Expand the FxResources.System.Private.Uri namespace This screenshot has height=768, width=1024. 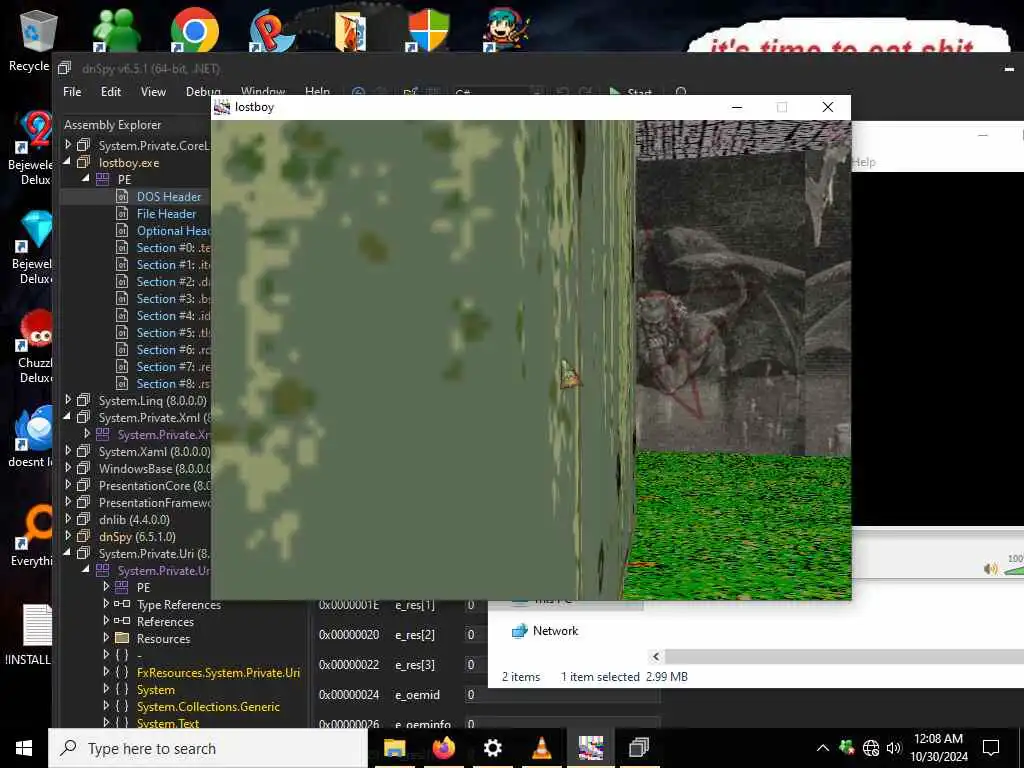tap(106, 672)
